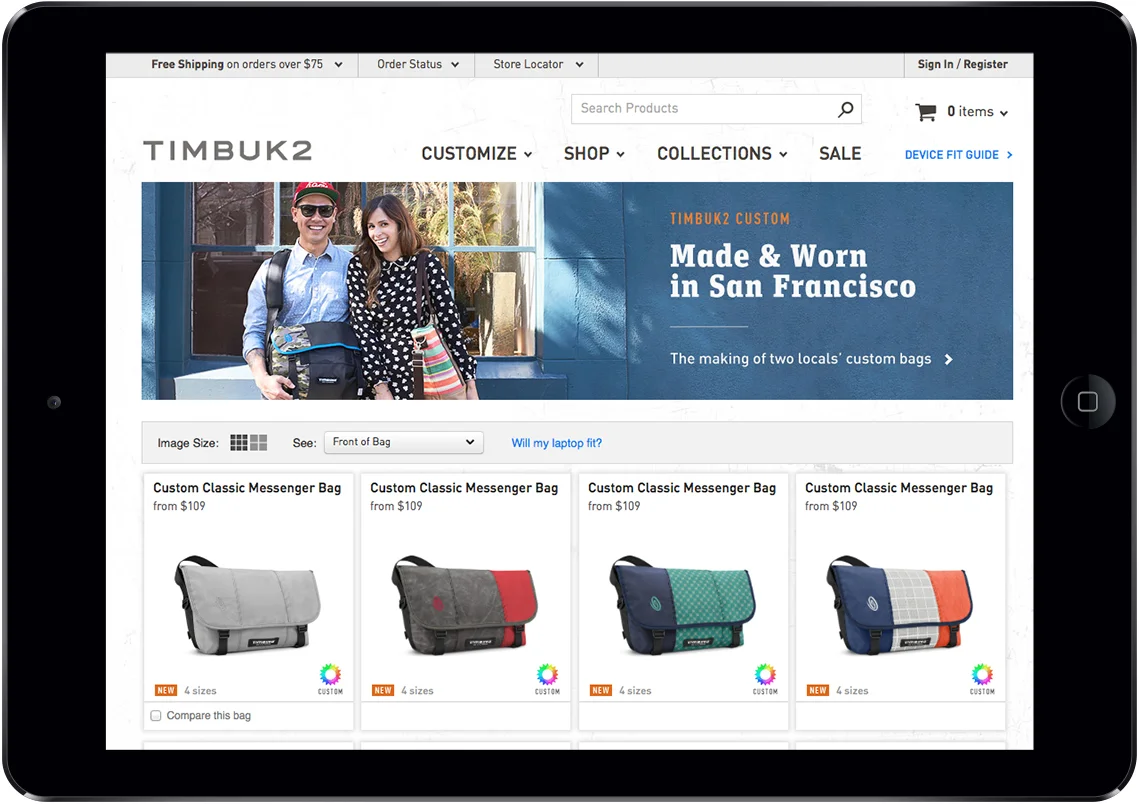1139x804 pixels.
Task: Open the gray Custom Classic Messenger Bag image
Action: pos(248,606)
